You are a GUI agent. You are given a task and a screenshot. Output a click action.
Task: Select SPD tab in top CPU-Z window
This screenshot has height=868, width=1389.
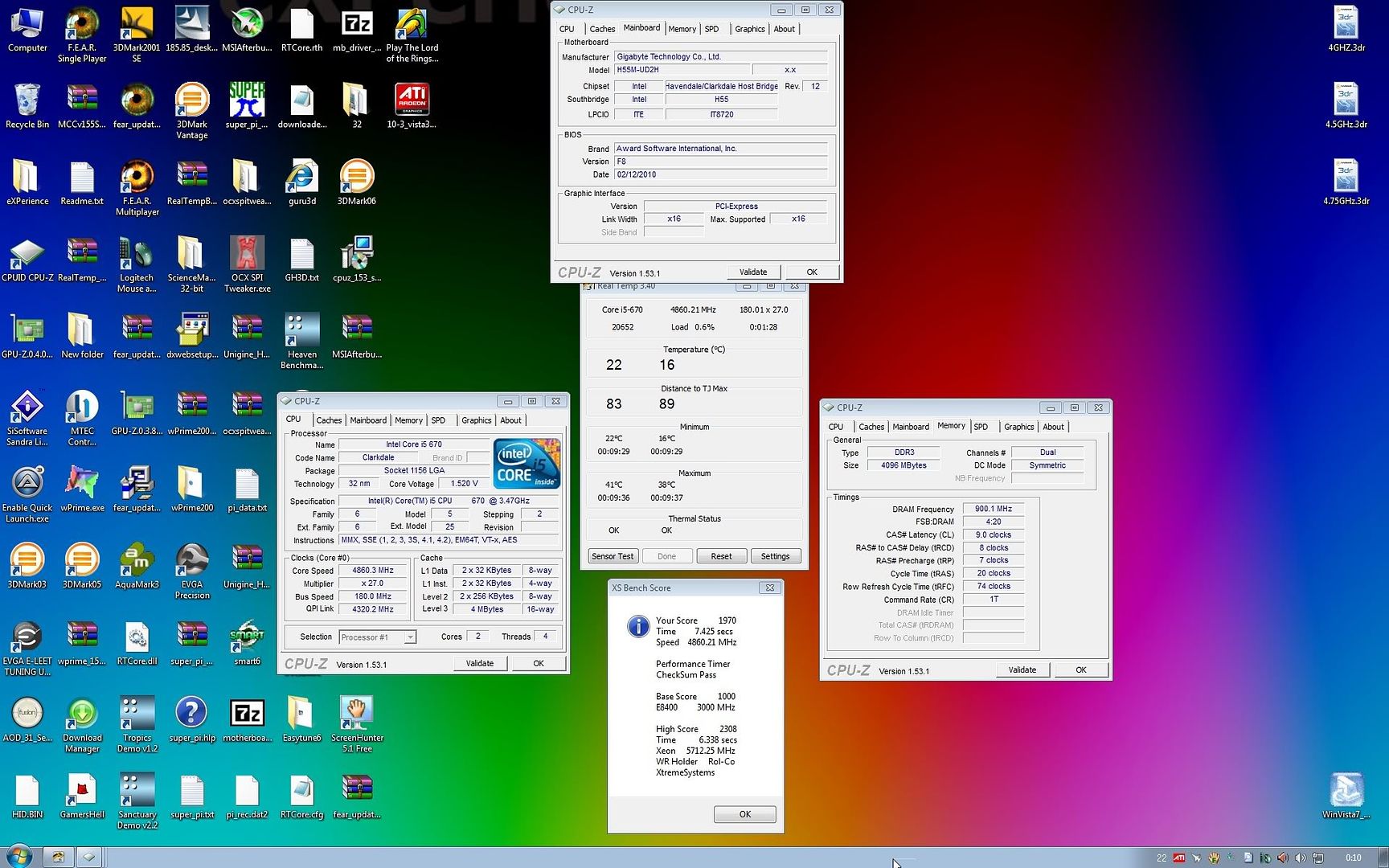coord(712,29)
